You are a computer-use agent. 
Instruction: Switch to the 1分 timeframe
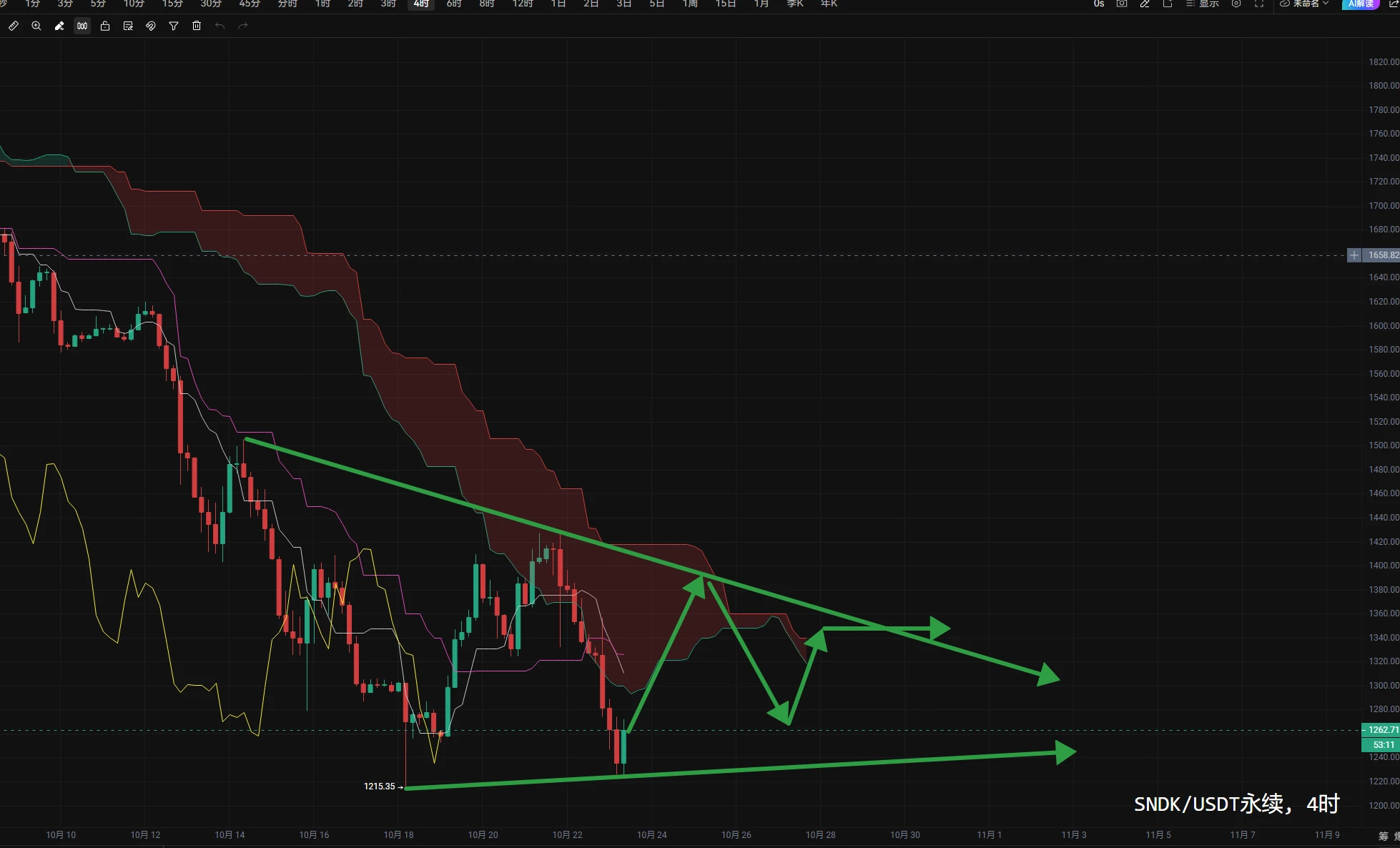(32, 4)
